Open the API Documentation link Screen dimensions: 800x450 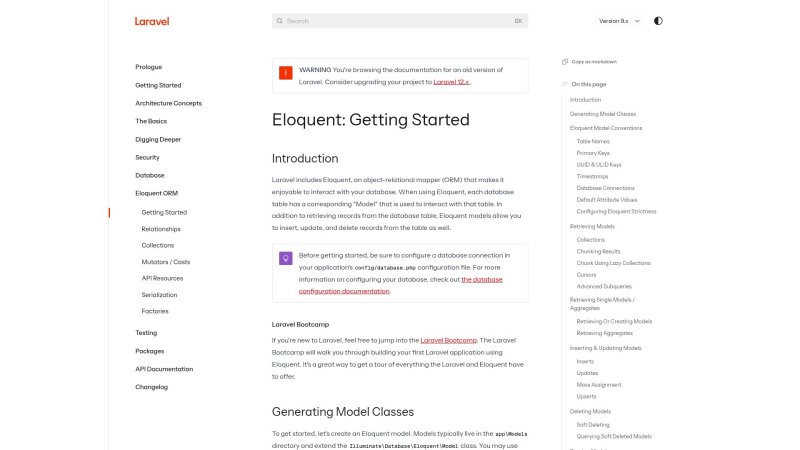pyautogui.click(x=164, y=369)
